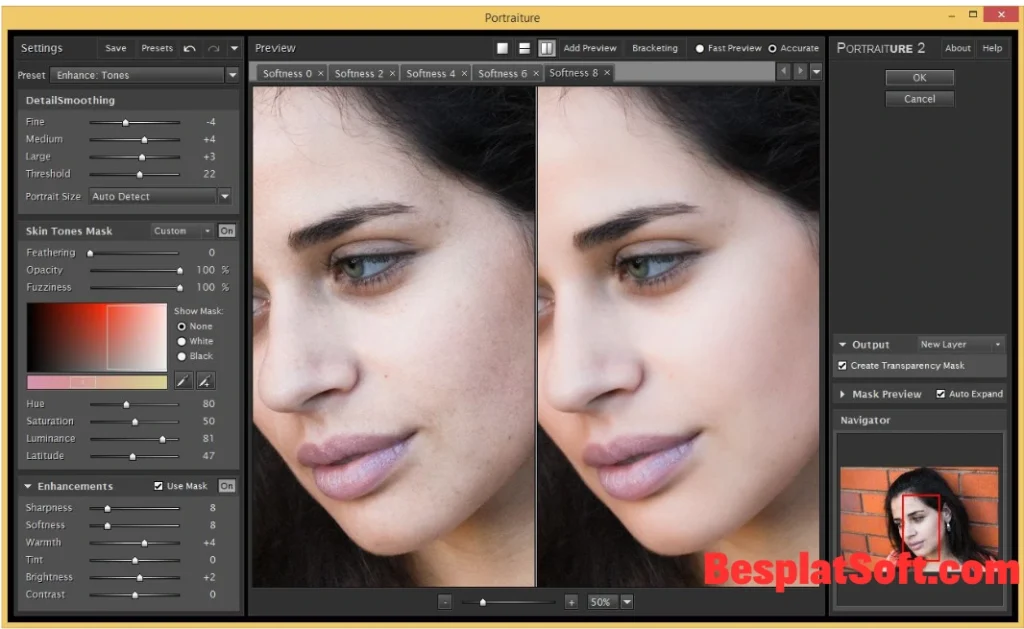This screenshot has height=629, width=1024.
Task: Select the vertical split preview icon
Action: pyautogui.click(x=546, y=47)
